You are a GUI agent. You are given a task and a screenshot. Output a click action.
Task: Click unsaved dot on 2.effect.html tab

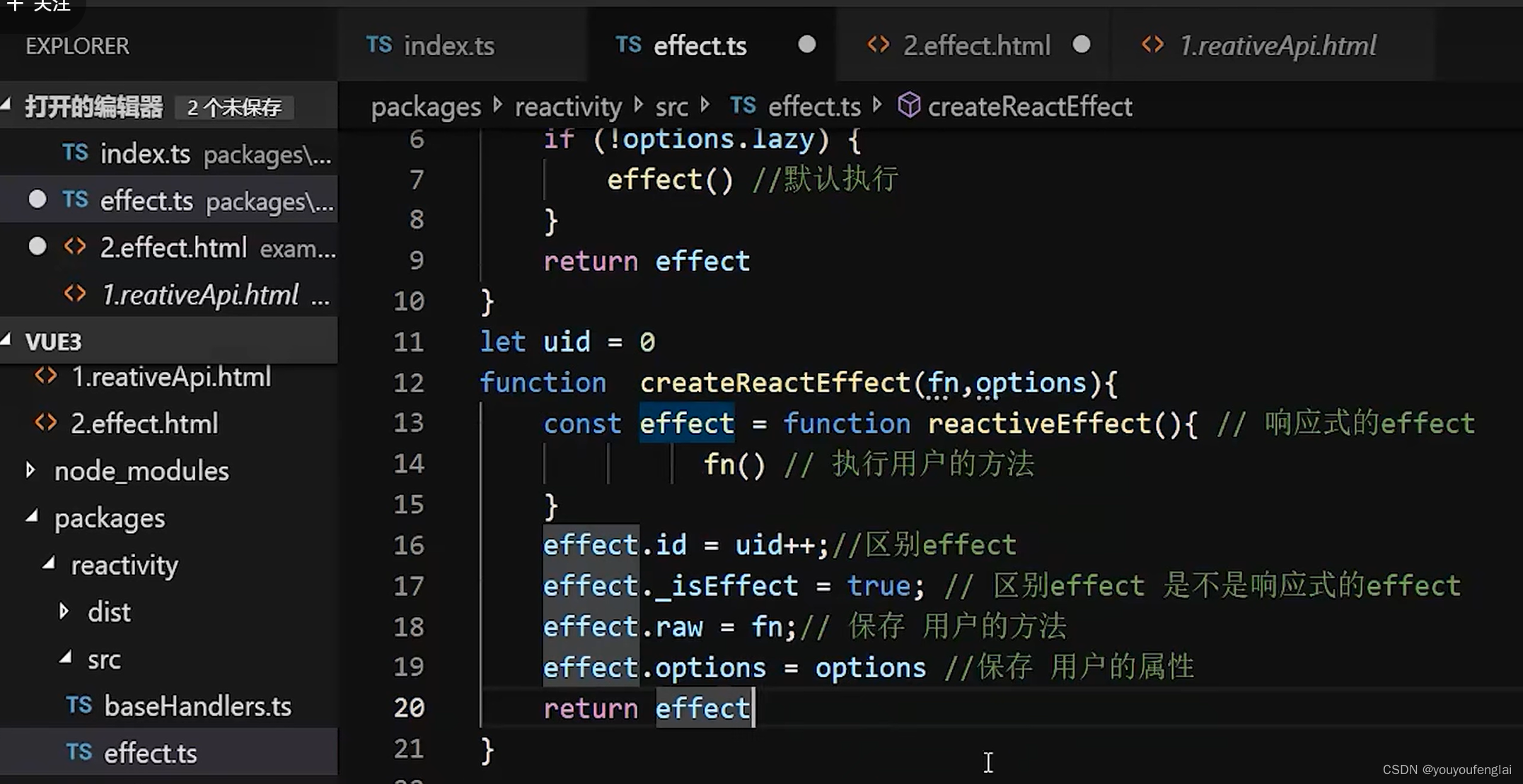1082,45
